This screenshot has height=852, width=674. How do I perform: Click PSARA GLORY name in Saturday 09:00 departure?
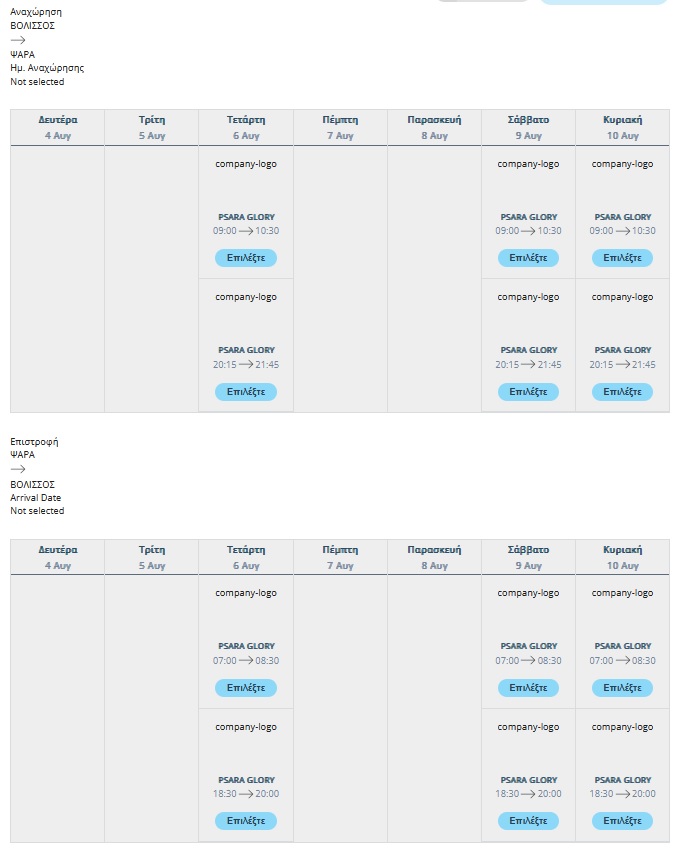point(528,217)
